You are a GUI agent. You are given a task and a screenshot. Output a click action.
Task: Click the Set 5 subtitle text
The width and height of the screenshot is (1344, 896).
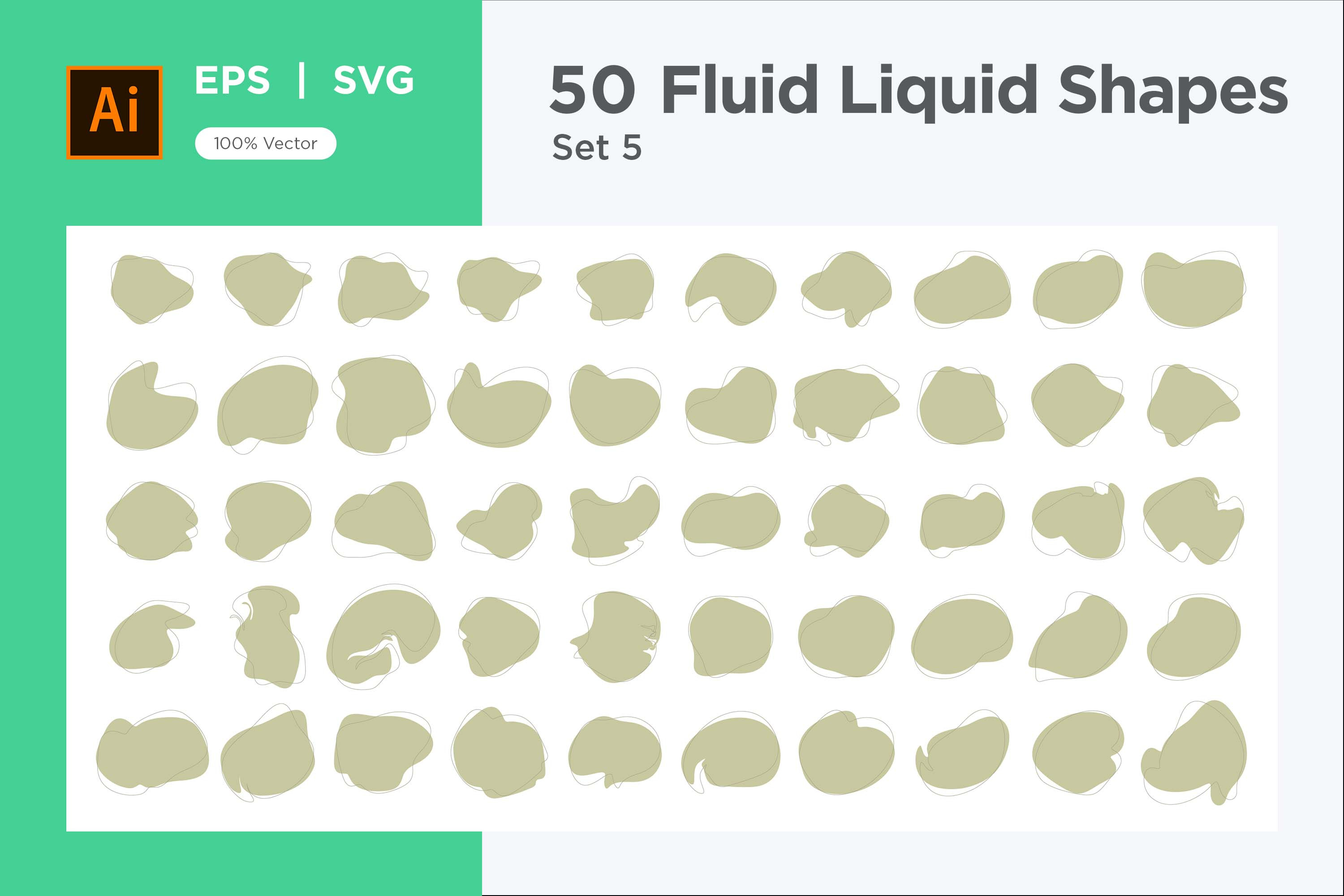[597, 147]
